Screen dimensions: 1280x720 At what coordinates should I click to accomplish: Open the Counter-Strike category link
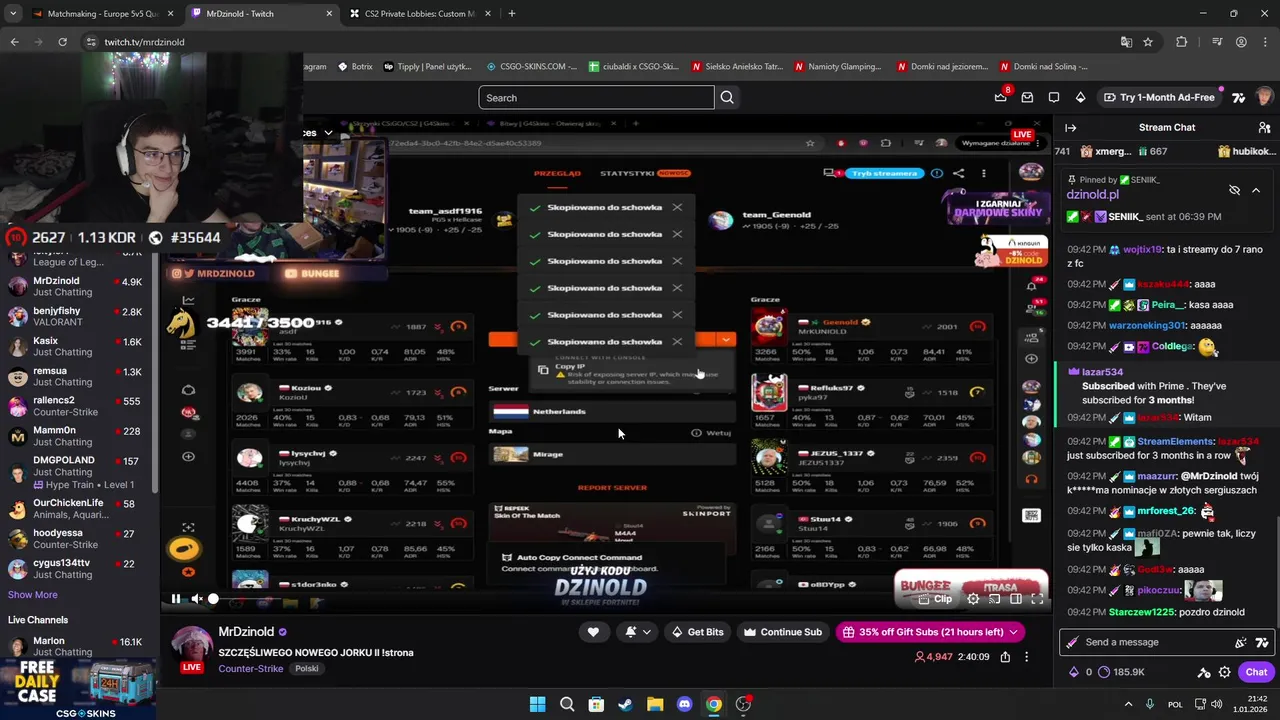(250, 668)
